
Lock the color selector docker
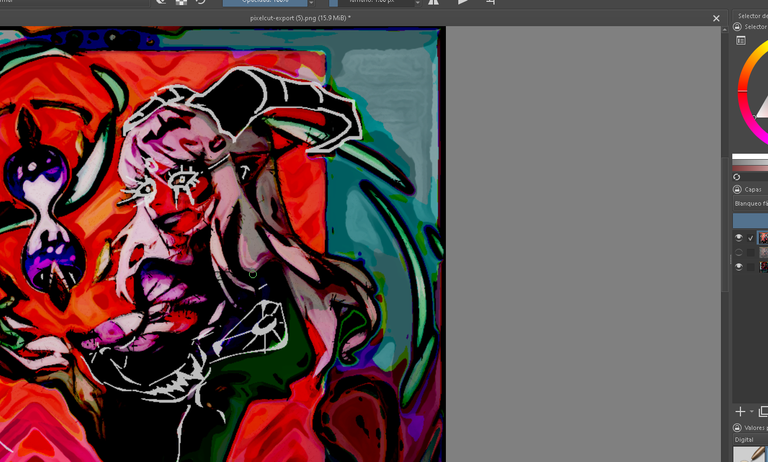click(x=737, y=27)
